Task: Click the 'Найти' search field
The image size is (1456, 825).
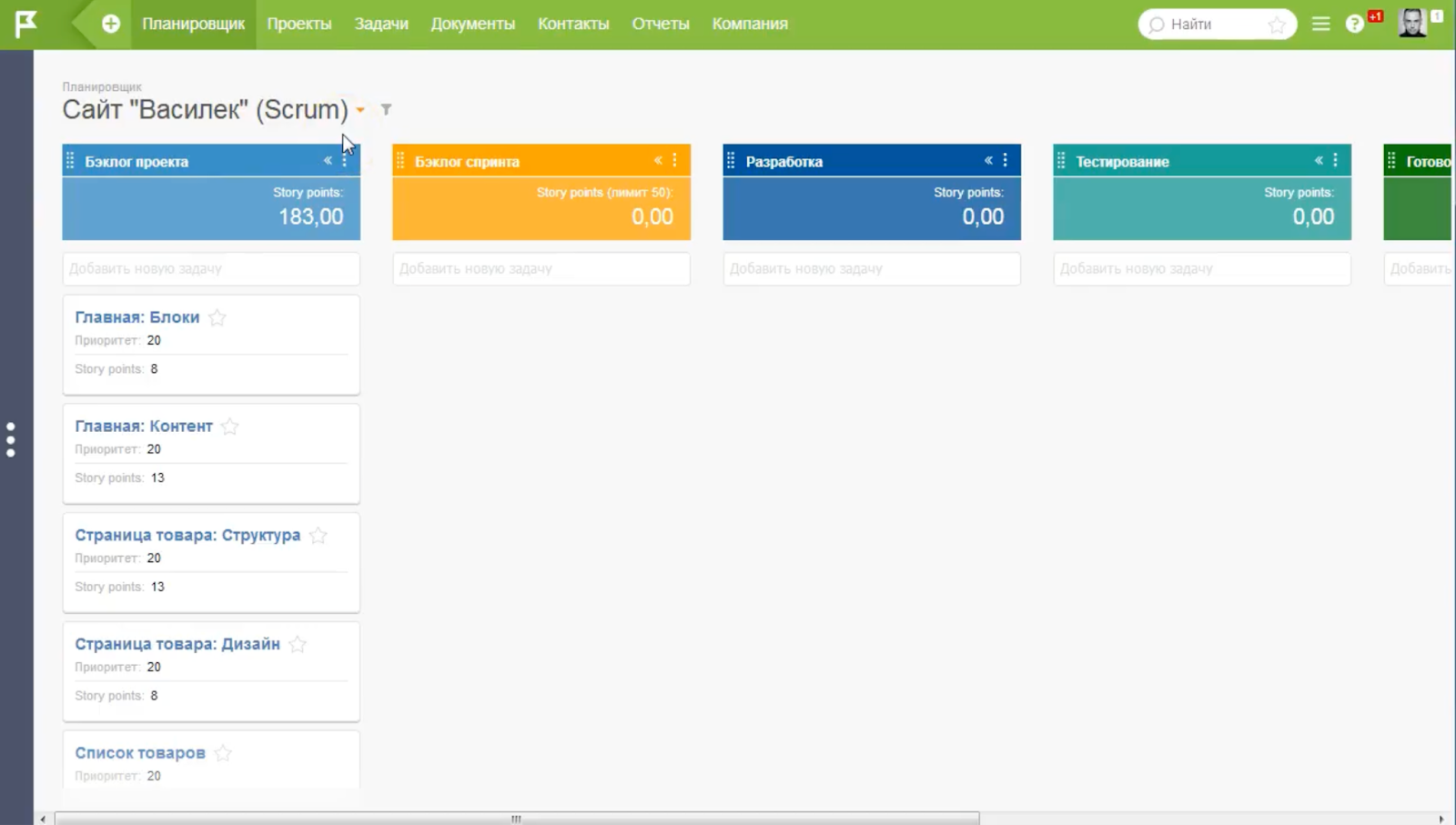Action: (1217, 25)
